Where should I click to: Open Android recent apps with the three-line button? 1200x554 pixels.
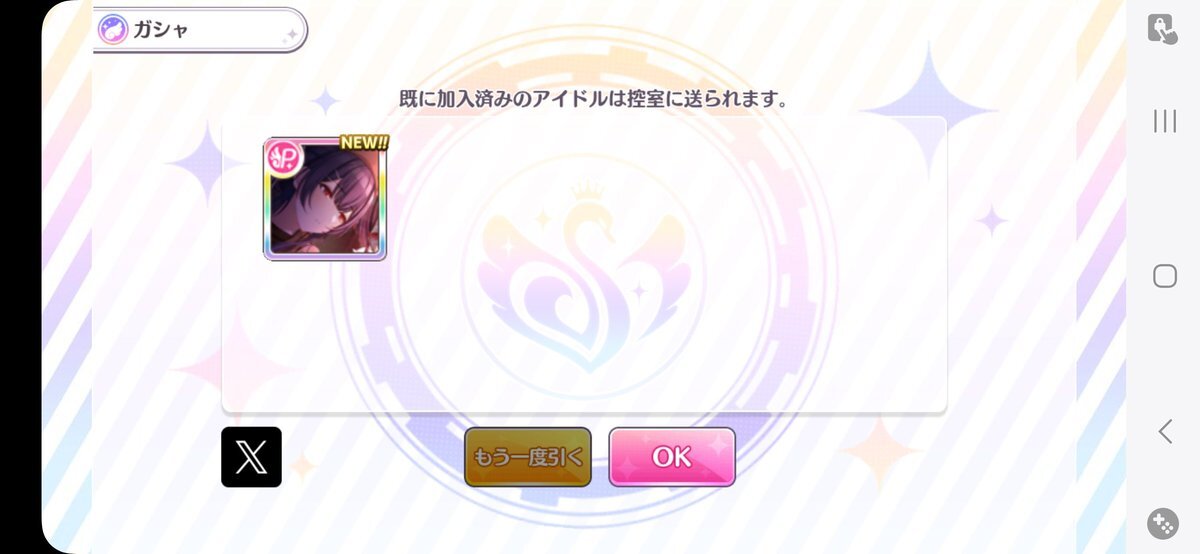[x=1165, y=121]
